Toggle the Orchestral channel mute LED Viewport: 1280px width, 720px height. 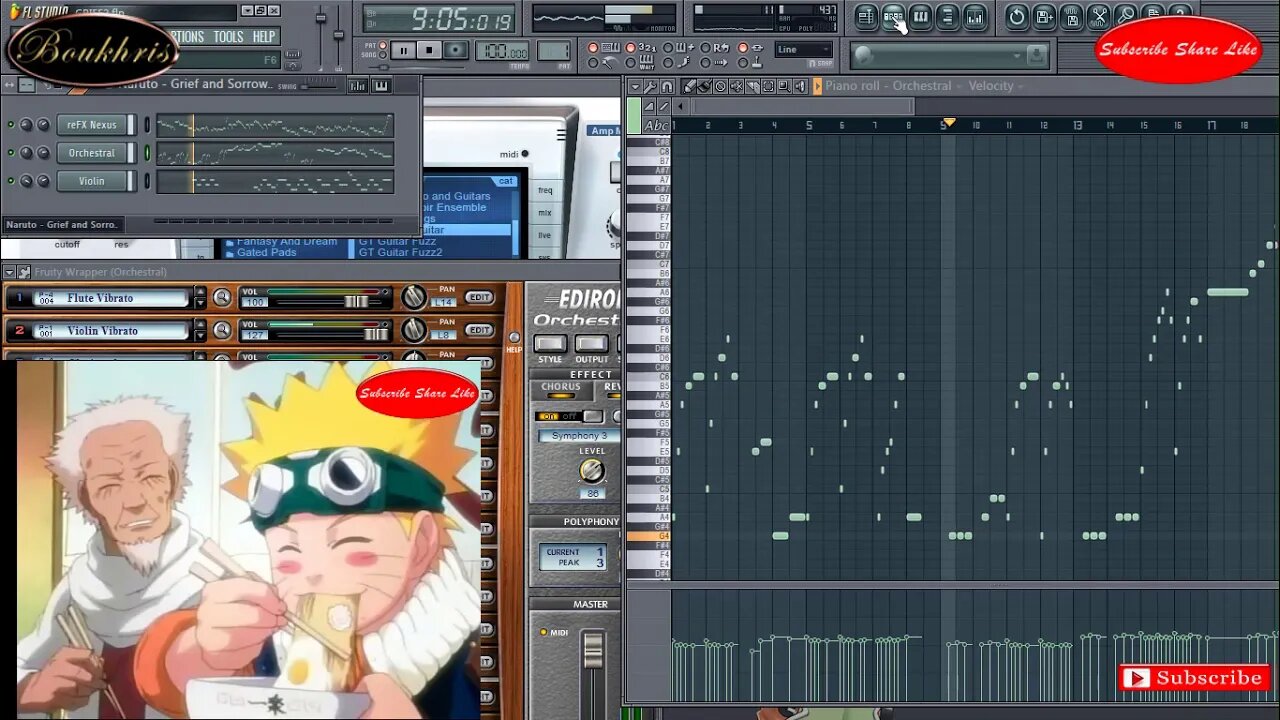coord(11,153)
